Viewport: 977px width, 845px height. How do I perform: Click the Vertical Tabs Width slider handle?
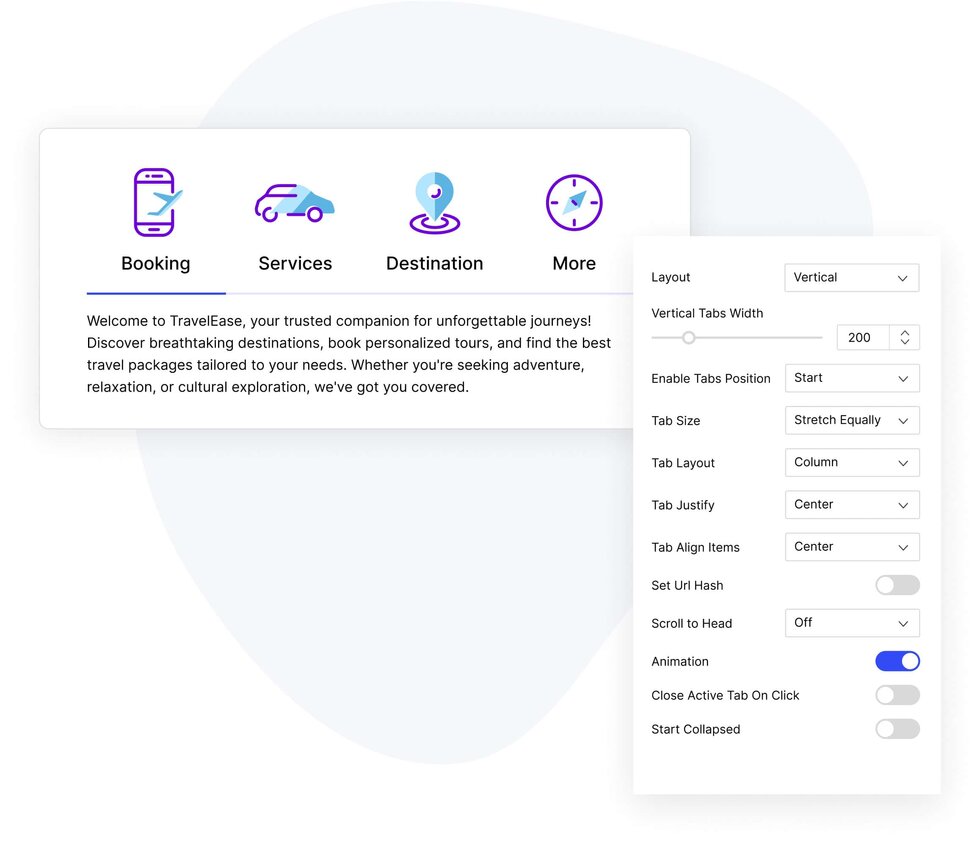pos(688,338)
